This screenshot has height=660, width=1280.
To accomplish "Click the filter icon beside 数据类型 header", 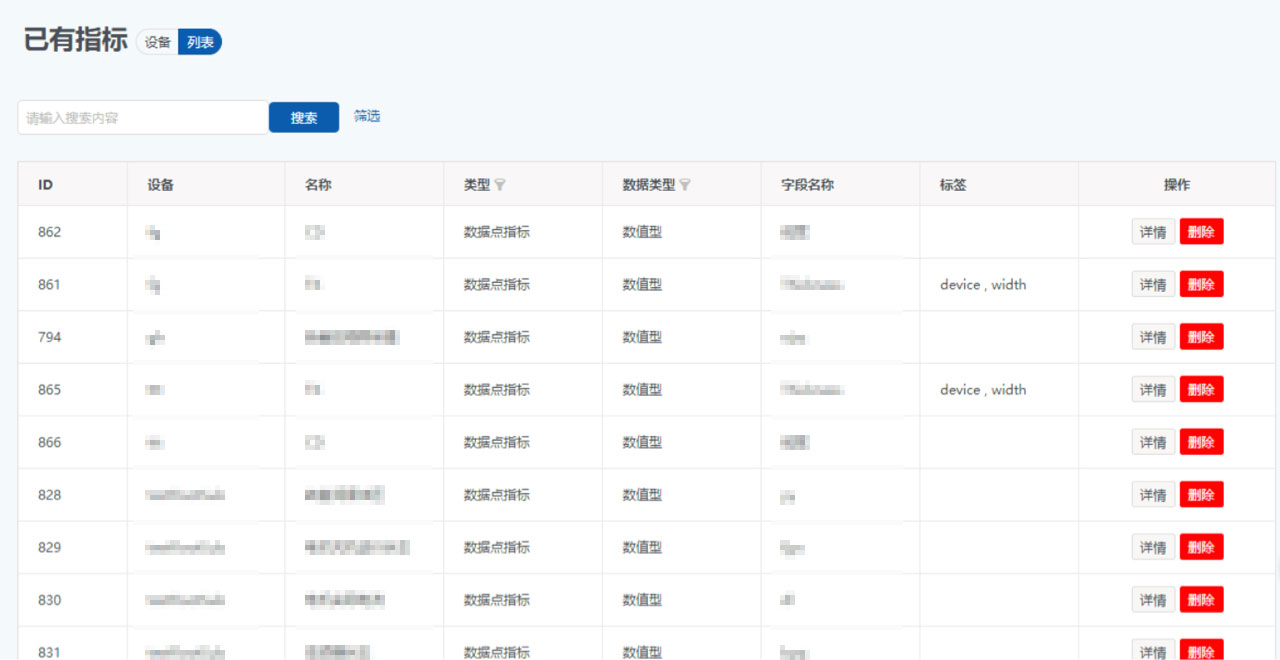I will coord(685,185).
